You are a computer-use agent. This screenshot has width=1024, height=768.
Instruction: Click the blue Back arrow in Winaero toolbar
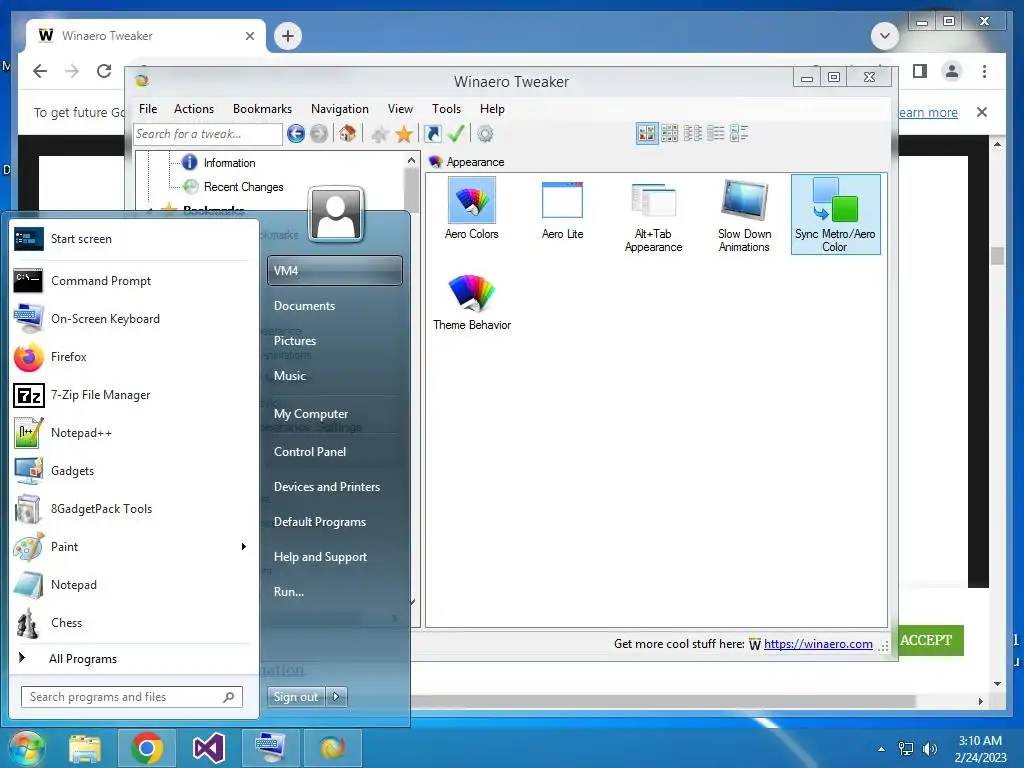[296, 134]
